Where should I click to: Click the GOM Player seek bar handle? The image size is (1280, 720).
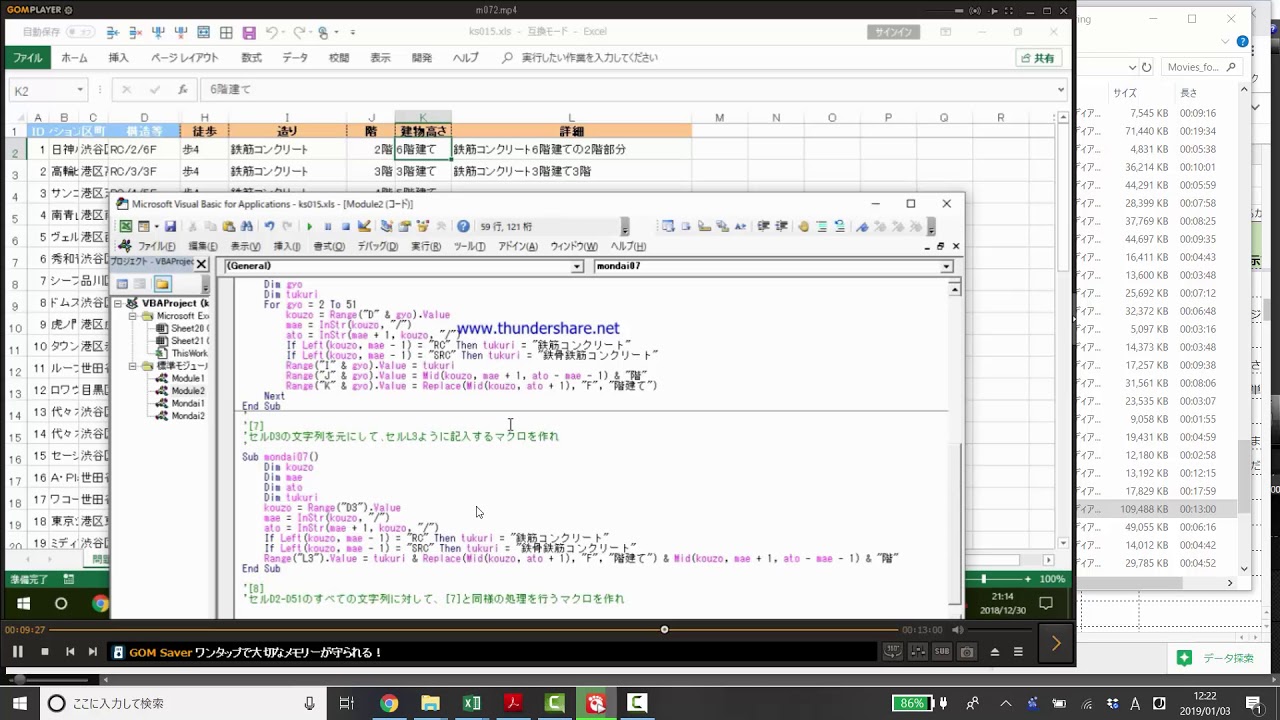point(664,630)
